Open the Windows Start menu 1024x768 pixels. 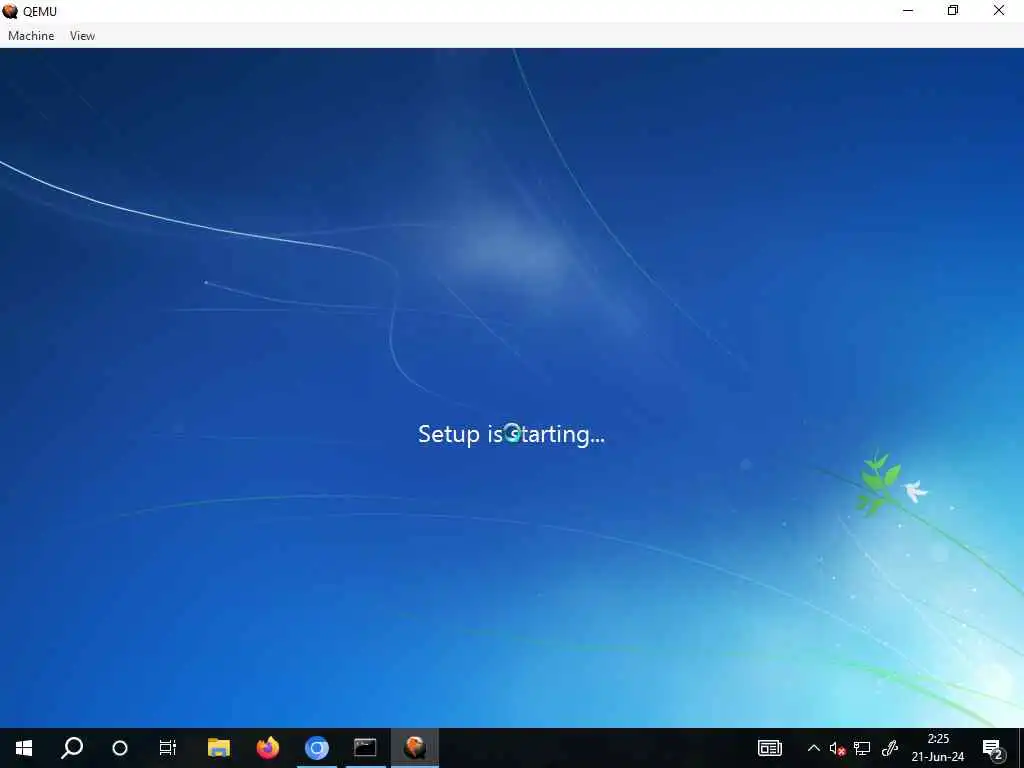coord(24,748)
